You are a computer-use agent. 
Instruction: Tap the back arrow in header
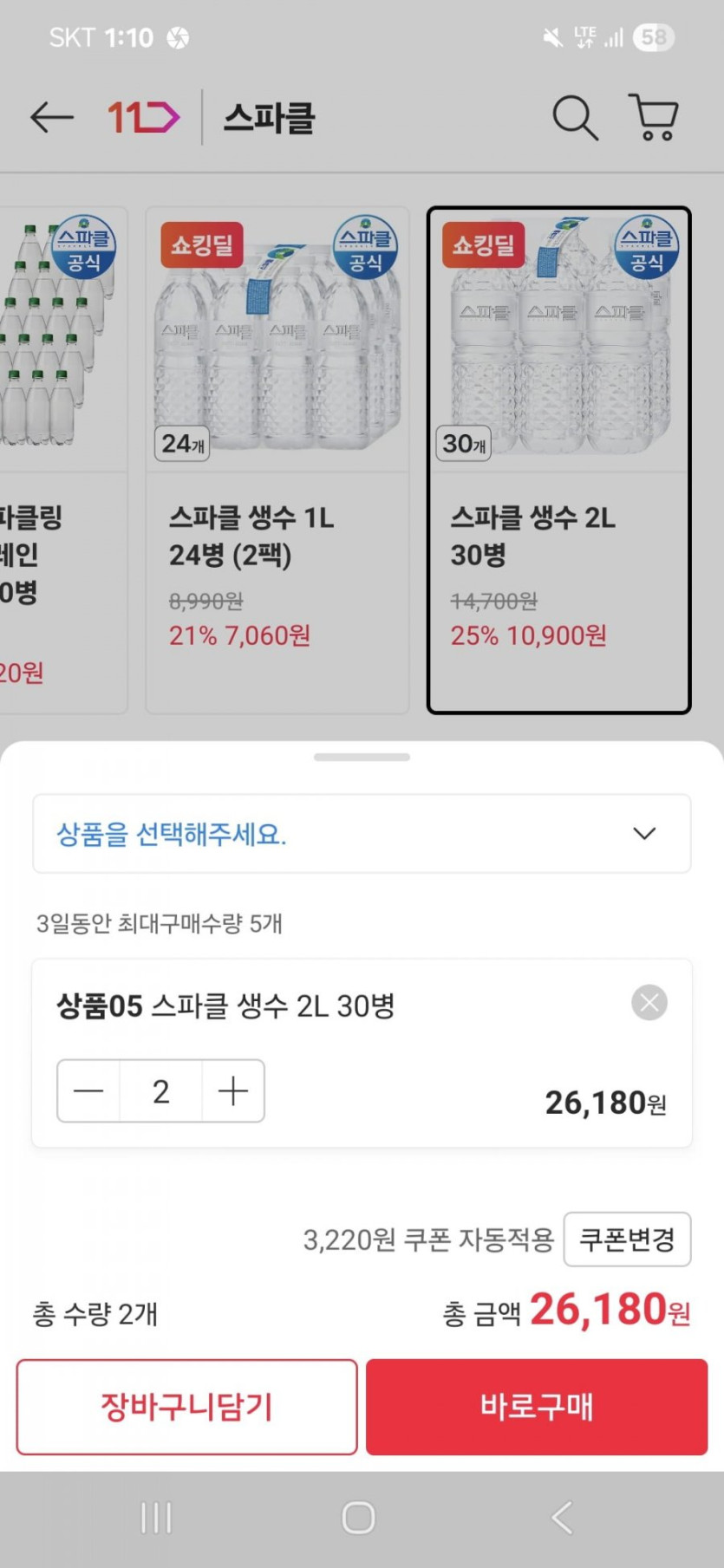coord(51,117)
